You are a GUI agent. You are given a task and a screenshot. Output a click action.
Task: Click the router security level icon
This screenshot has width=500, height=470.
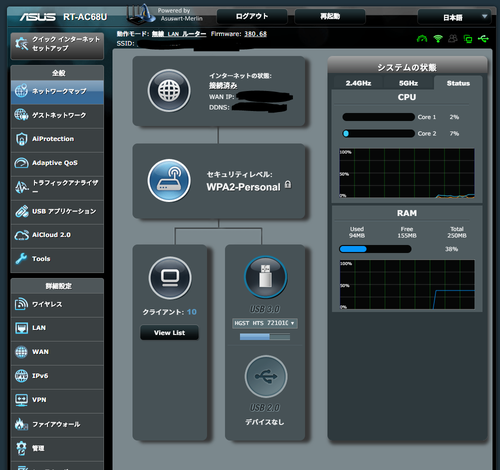tap(169, 180)
